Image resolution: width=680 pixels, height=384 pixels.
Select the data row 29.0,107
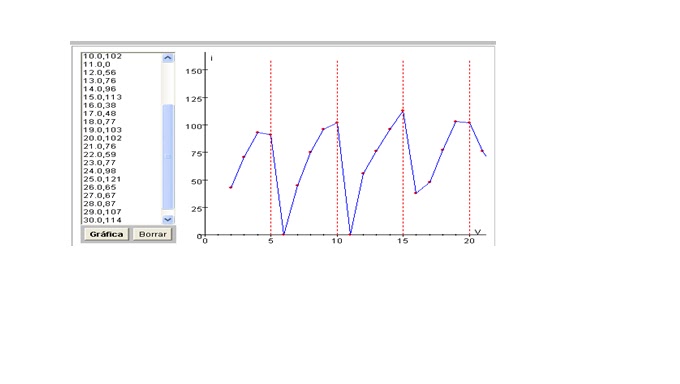[102, 213]
